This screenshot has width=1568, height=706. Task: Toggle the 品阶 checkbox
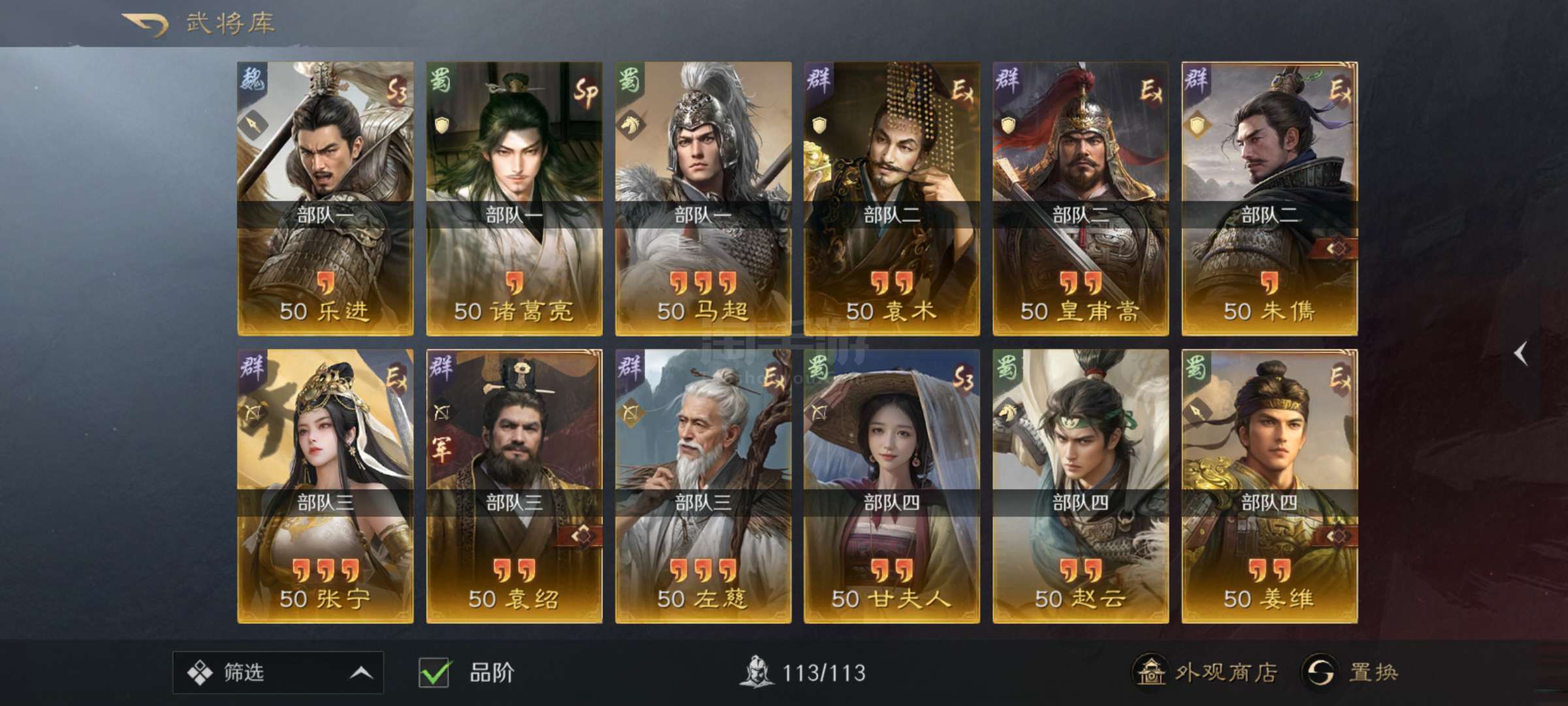434,673
